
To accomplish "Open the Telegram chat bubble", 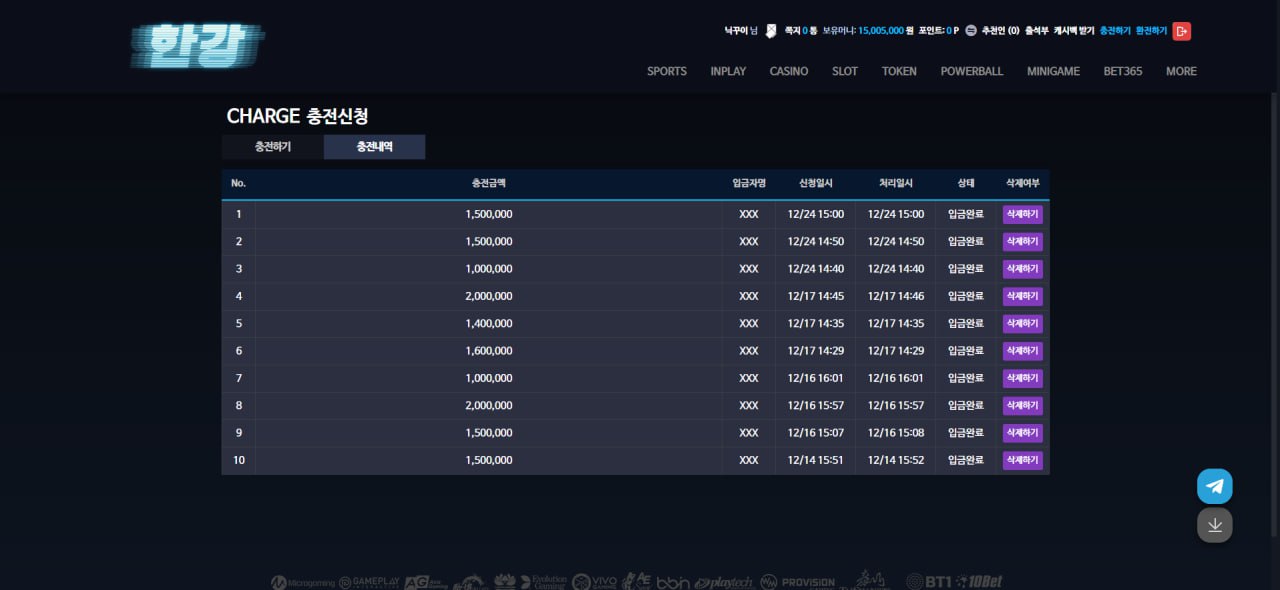I will coord(1214,487).
